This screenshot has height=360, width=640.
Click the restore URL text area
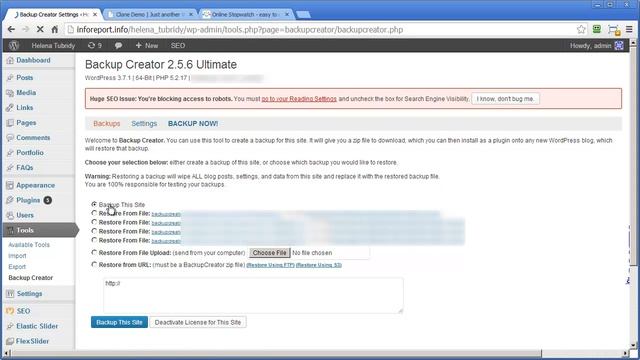click(253, 296)
